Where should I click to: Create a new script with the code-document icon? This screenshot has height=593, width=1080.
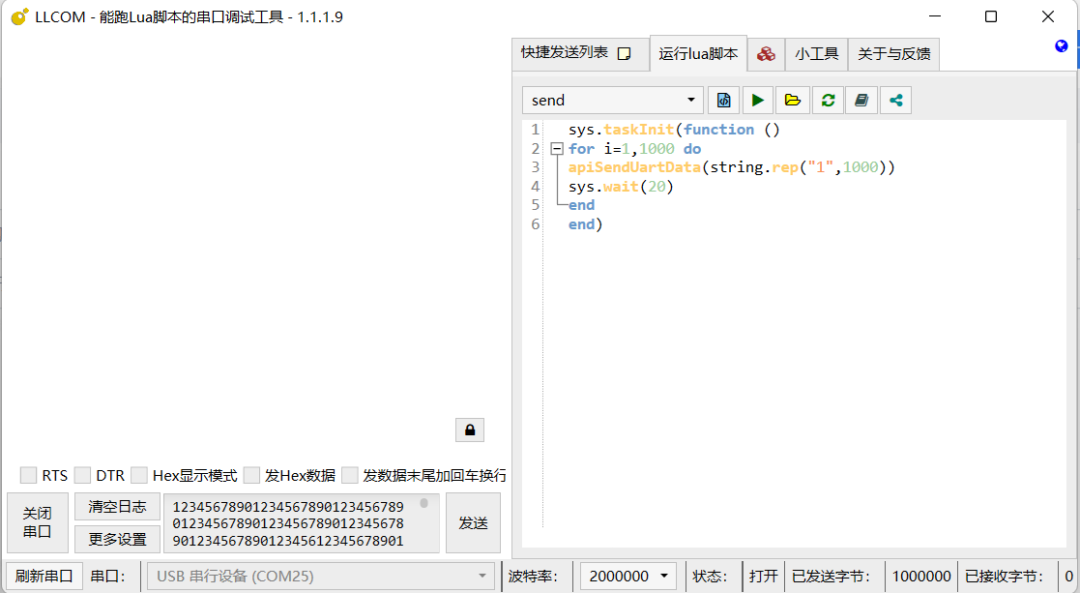pyautogui.click(x=723, y=99)
